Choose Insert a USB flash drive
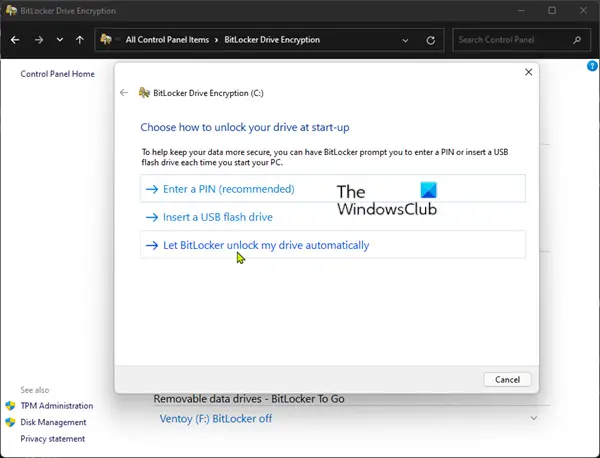This screenshot has height=458, width=600. 333,217
